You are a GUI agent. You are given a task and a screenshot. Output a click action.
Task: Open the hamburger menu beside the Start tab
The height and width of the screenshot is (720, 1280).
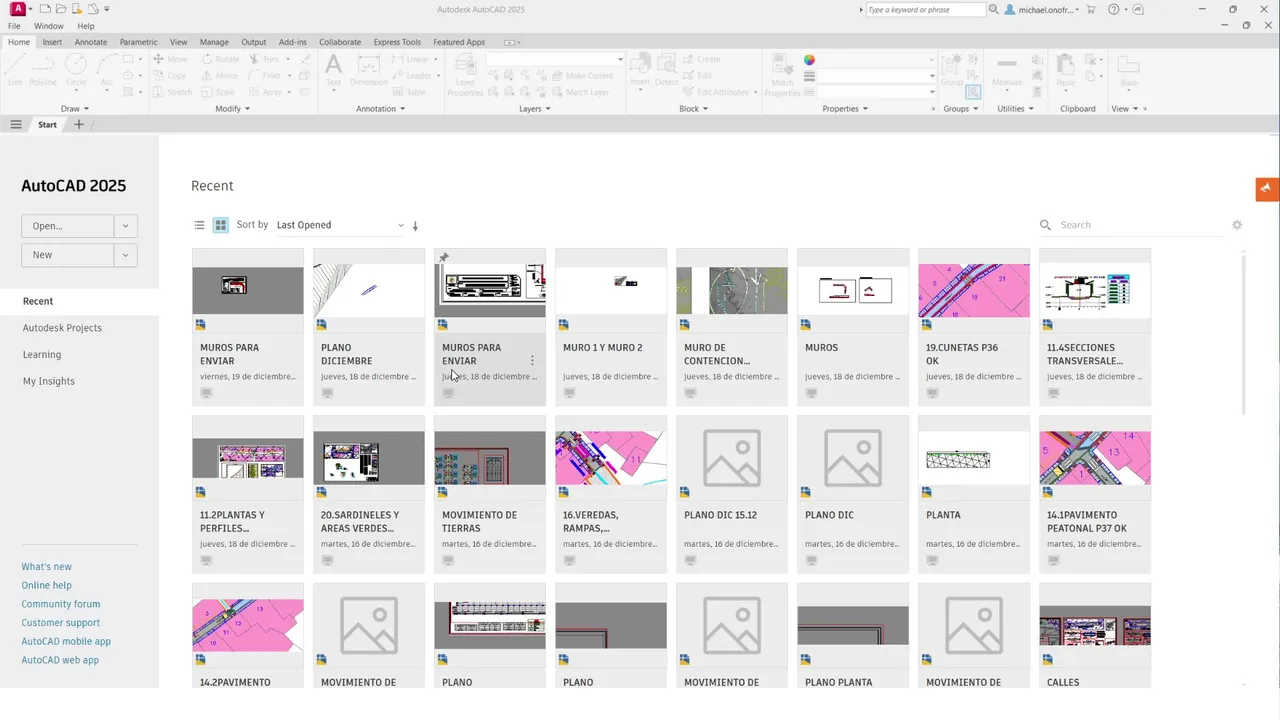point(16,125)
